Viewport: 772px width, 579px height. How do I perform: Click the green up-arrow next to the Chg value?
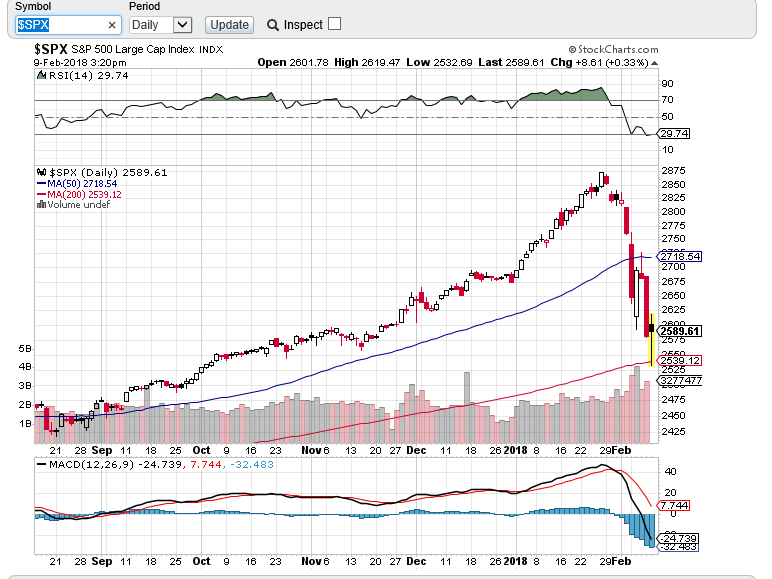[654, 63]
